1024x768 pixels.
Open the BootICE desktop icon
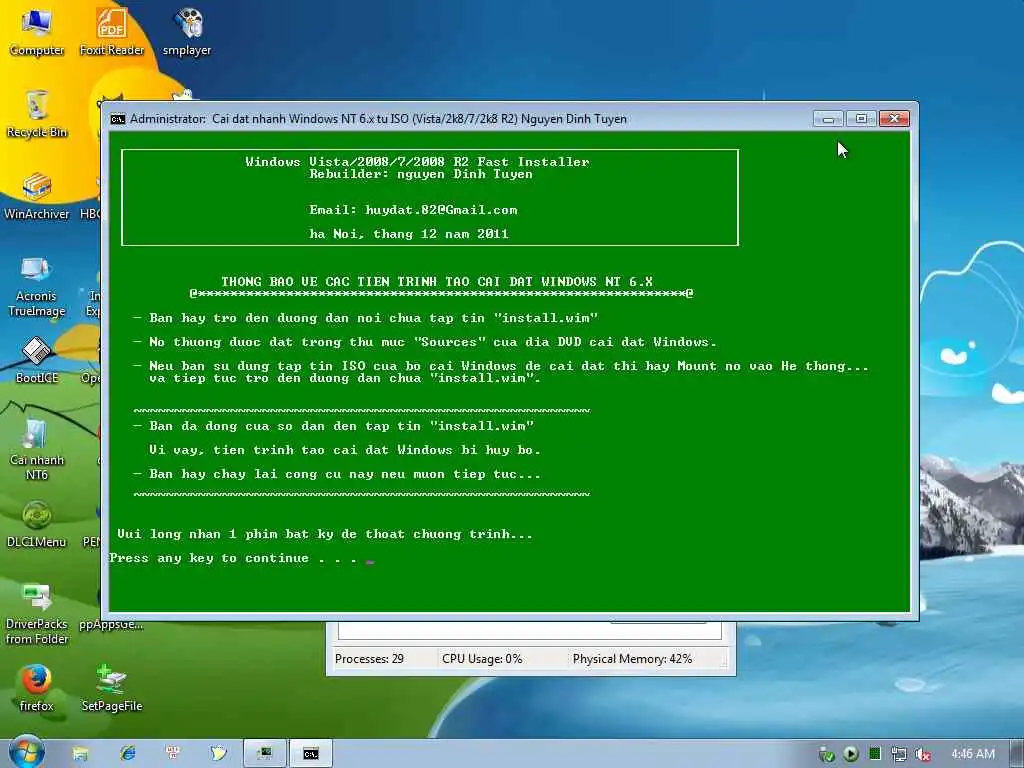[37, 360]
